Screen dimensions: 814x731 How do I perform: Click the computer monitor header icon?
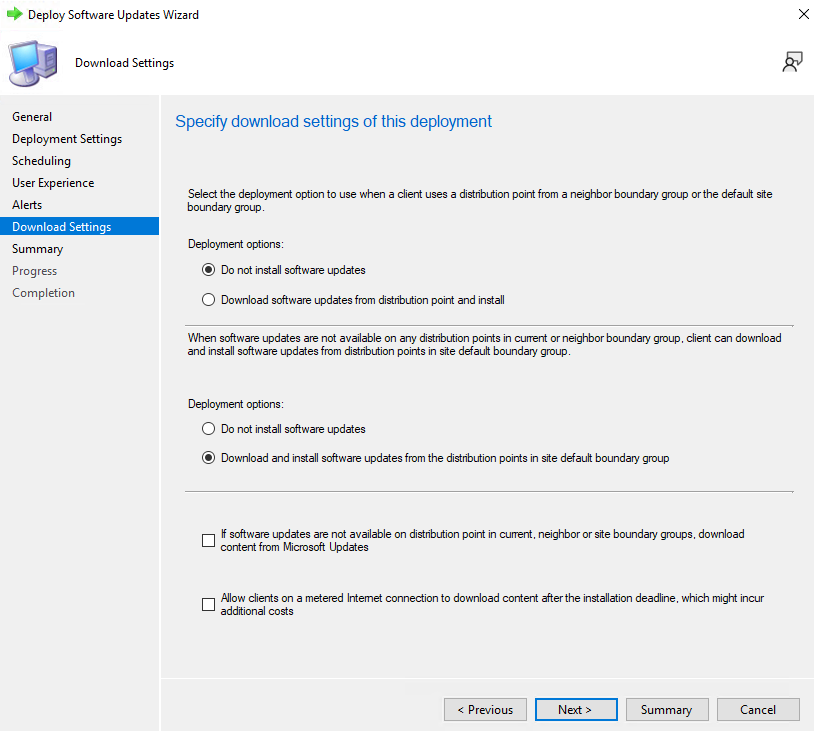pyautogui.click(x=33, y=63)
